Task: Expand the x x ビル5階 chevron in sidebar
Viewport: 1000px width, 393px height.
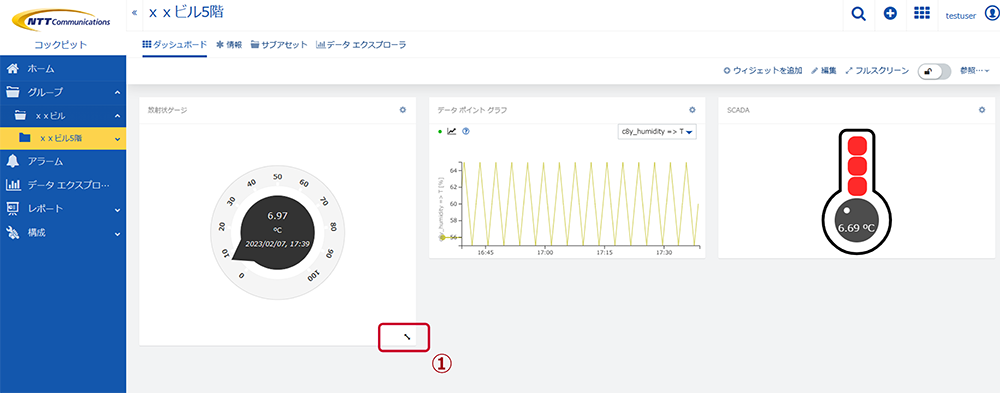Action: [x=117, y=138]
